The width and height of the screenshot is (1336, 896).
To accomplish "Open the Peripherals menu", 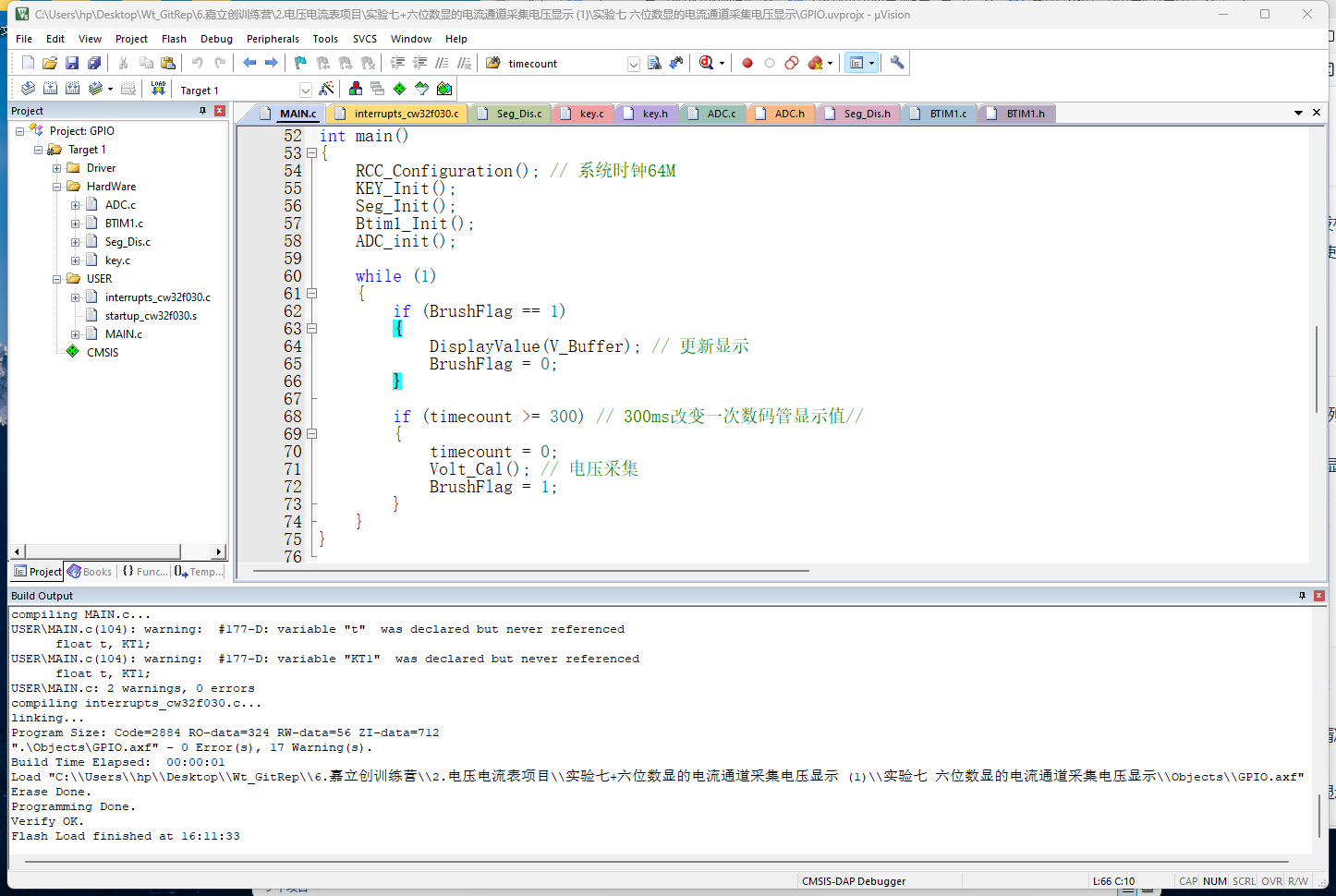I will pos(273,39).
